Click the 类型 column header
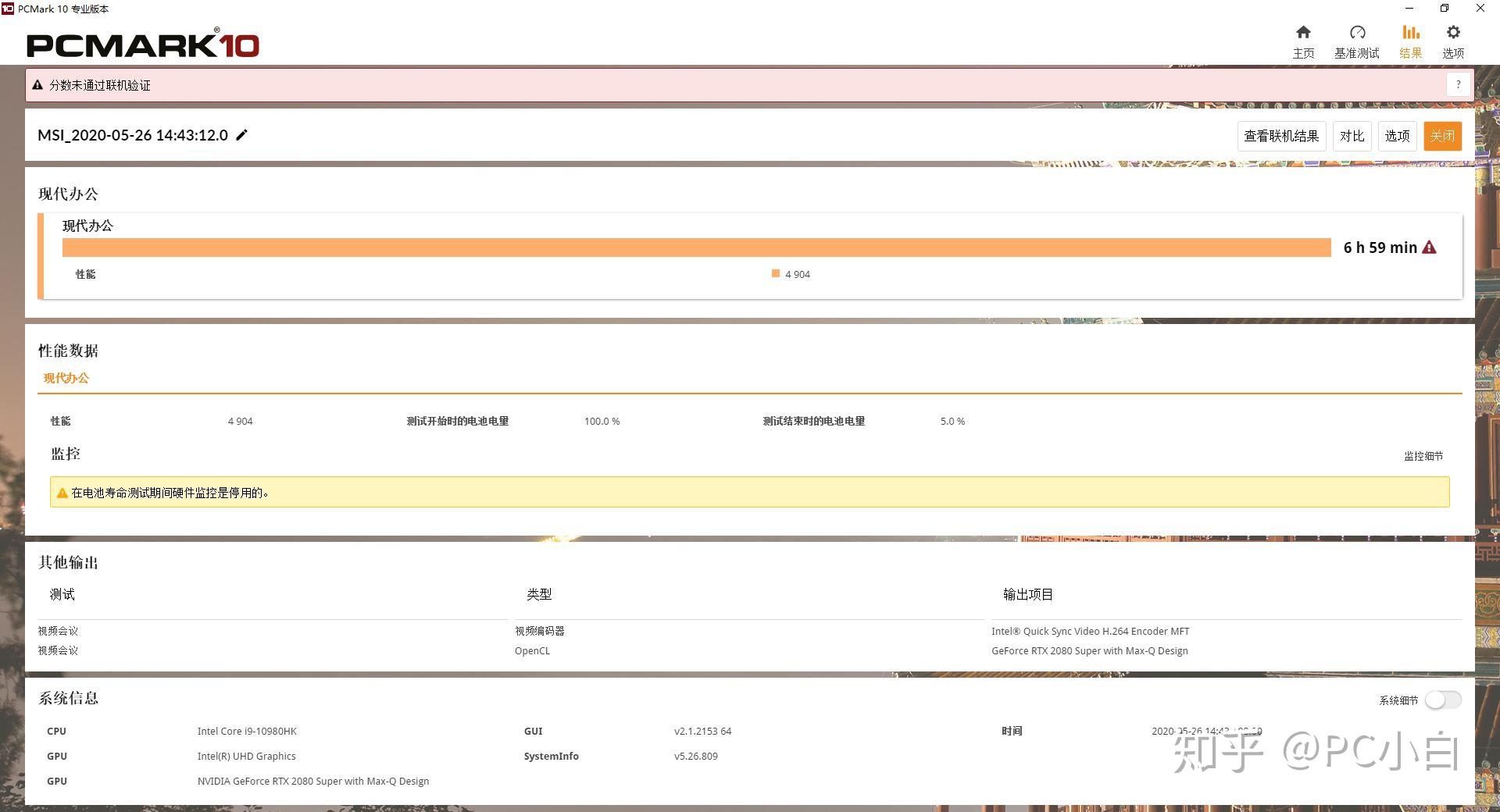The width and height of the screenshot is (1500, 812). (539, 594)
